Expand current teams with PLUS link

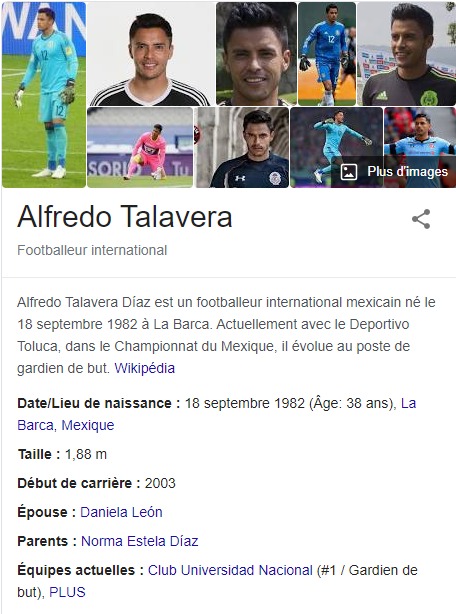pos(67,592)
